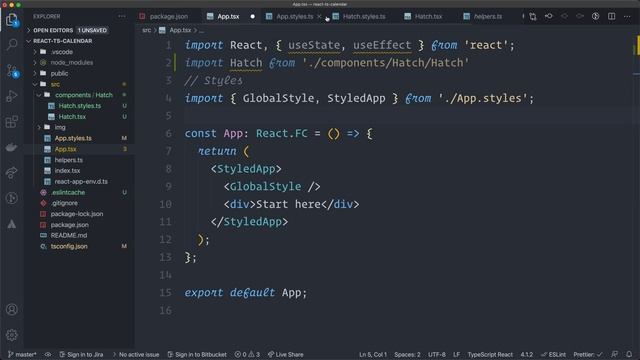The width and height of the screenshot is (640, 360).
Task: Switch to the App.styles.ts tab
Action: click(294, 17)
